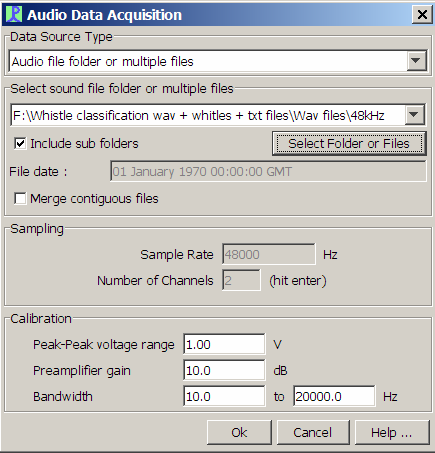Confirm settings with the Ok button
Image resolution: width=435 pixels, height=453 pixels.
point(239,432)
